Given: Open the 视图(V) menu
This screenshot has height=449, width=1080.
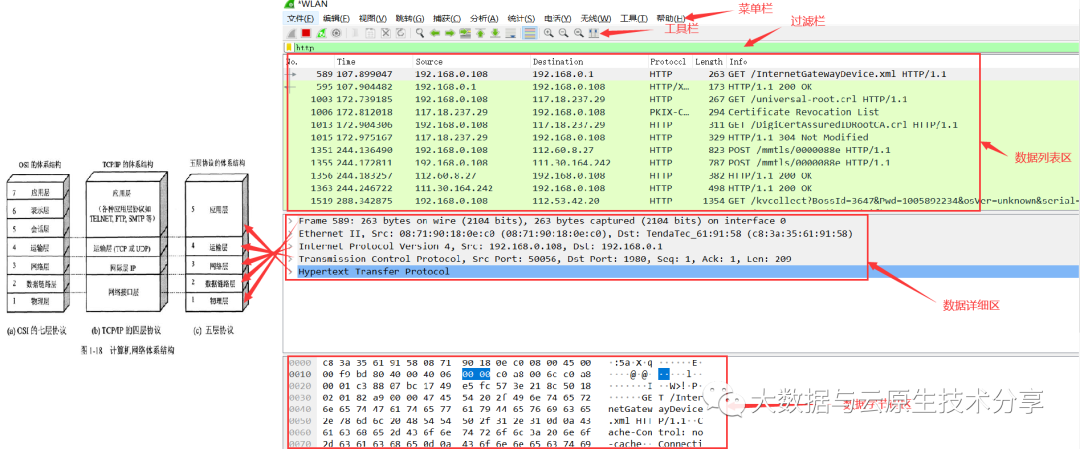Looking at the screenshot, I should tap(373, 19).
